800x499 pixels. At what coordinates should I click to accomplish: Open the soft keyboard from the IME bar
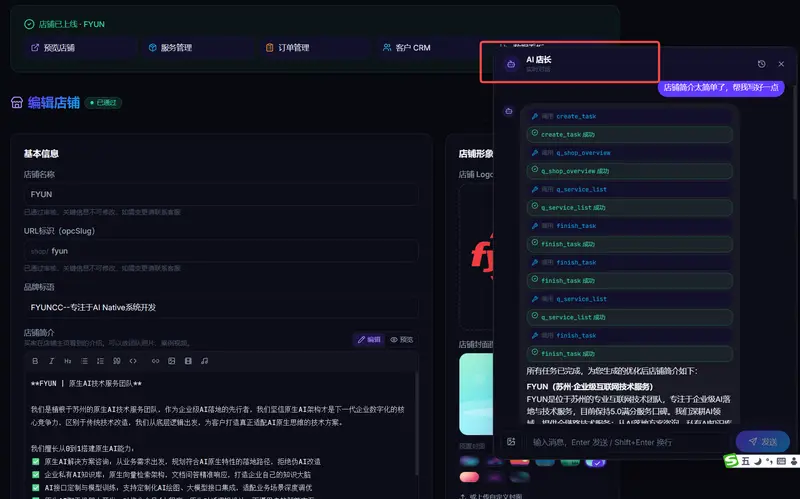click(782, 461)
